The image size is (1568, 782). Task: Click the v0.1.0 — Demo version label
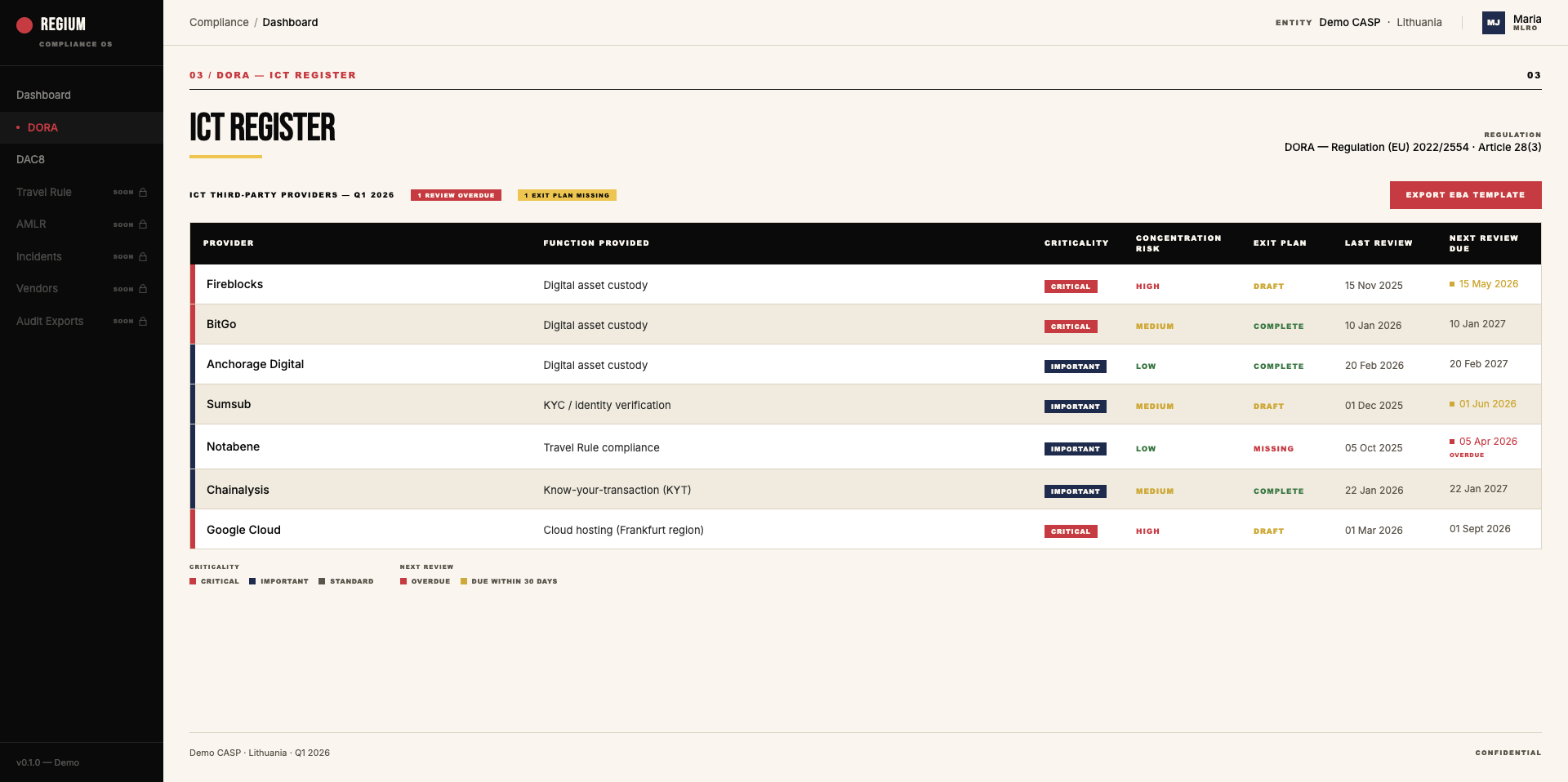pos(47,763)
